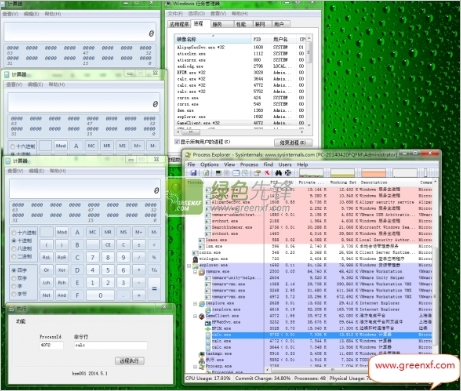Select the vmware.exe process icon in the tree
461x391 pixels.
[202, 272]
